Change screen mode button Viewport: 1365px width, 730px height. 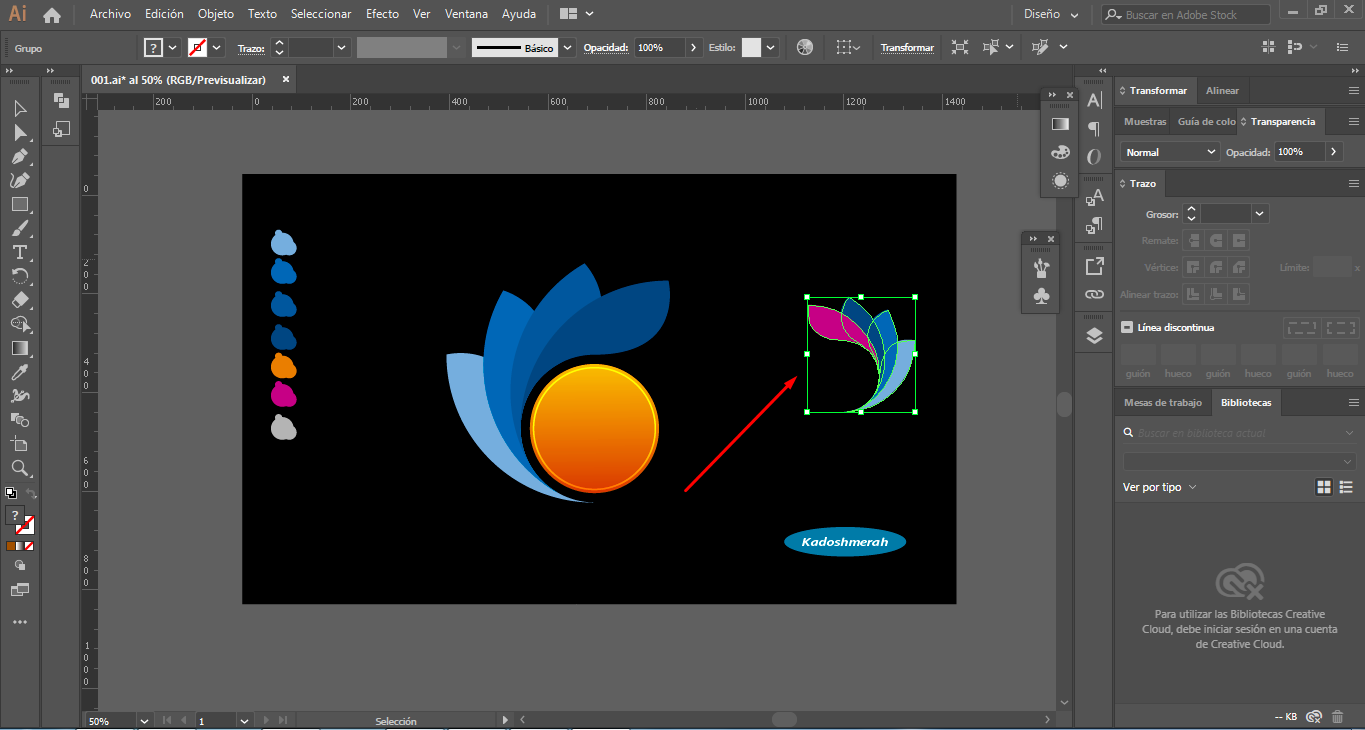[20, 590]
